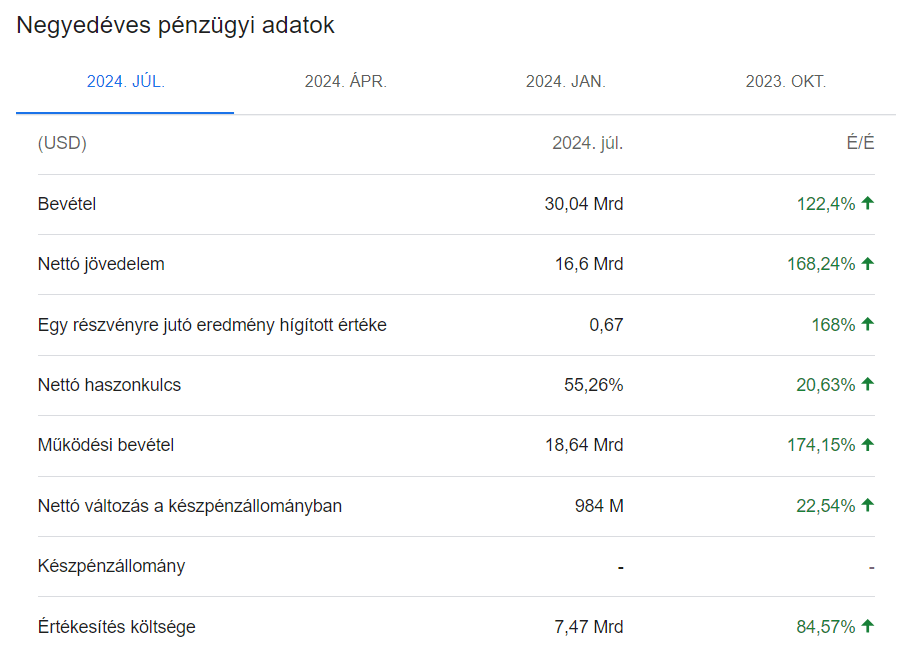921x651 pixels.
Task: Open the 2024. JAN. quarterly tab
Action: [565, 82]
